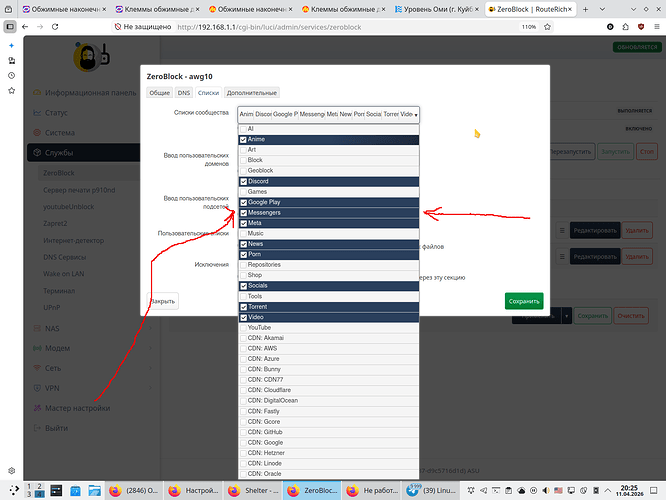Click the Статус chart icon in sidebar
Viewport: 666px width, 500px height.
coord(37,113)
